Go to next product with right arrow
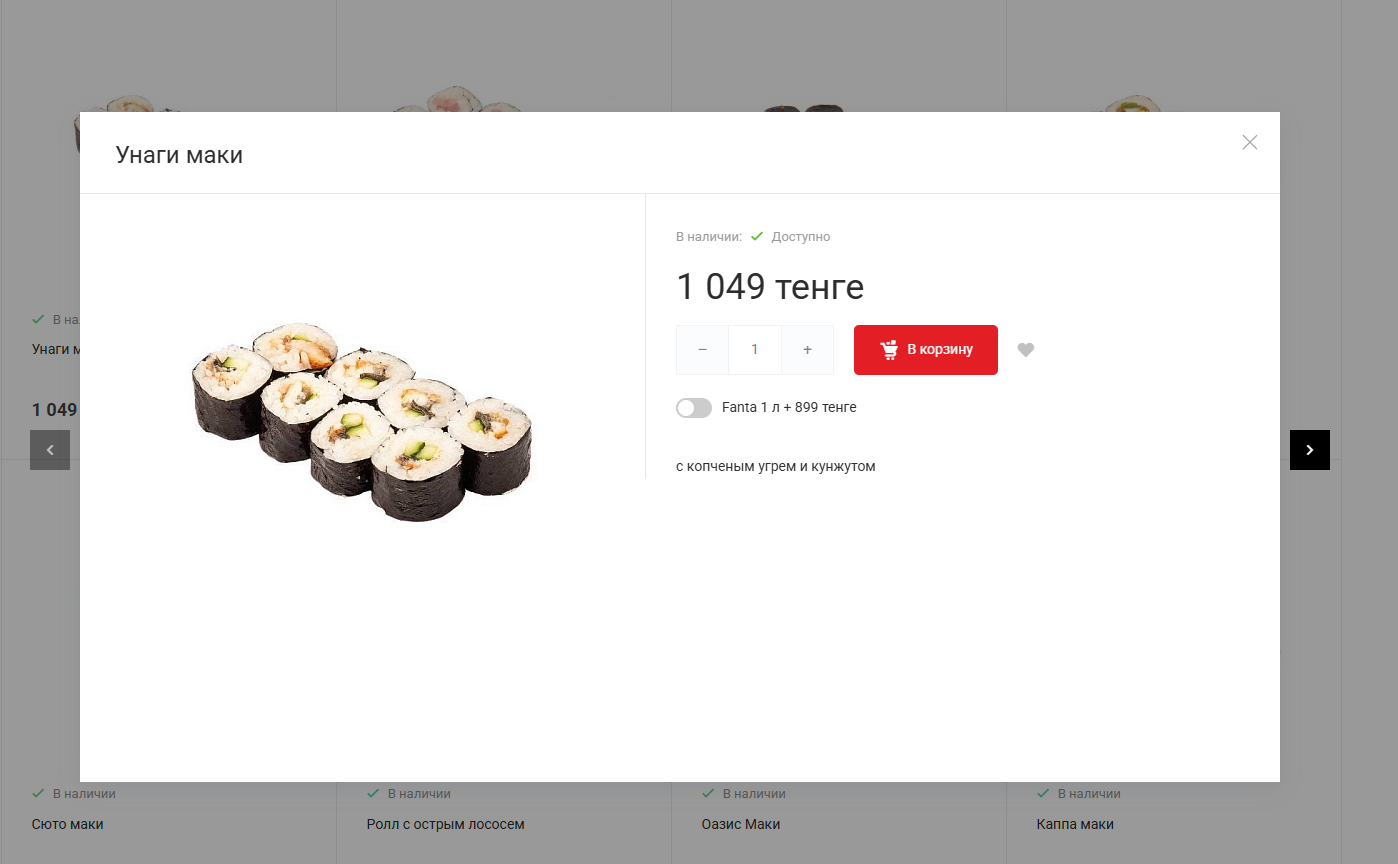 [x=1310, y=450]
